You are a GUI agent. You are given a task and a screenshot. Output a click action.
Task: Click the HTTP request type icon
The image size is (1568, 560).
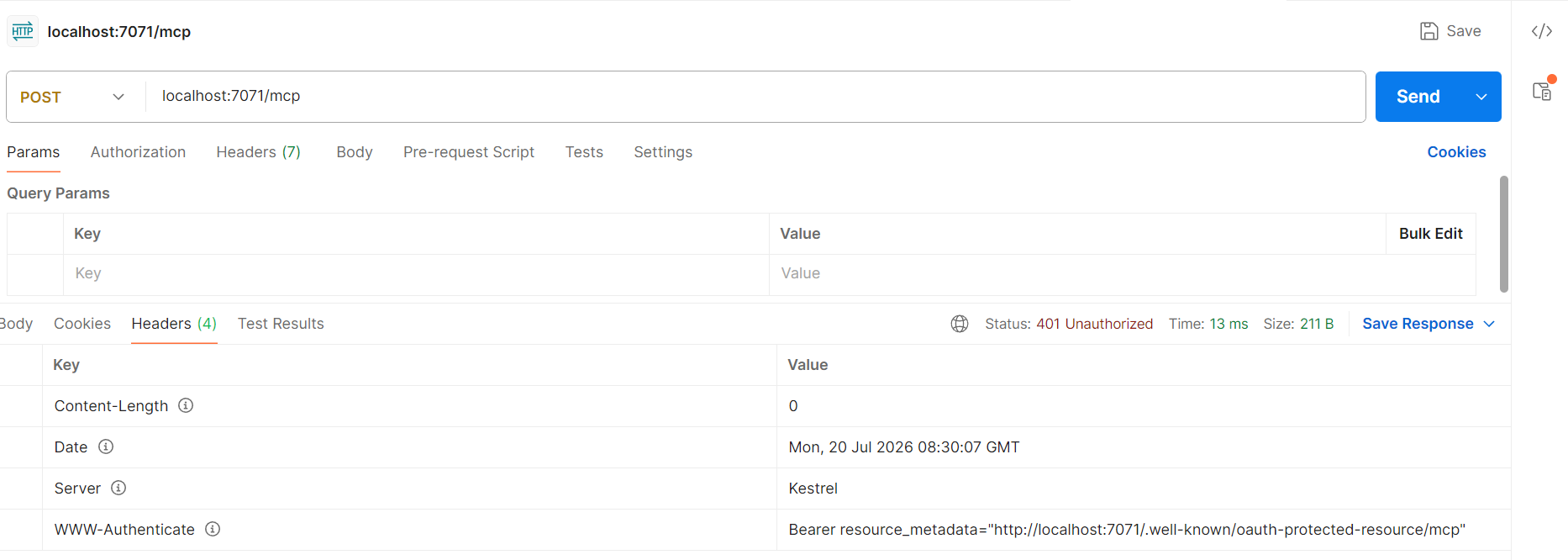click(23, 31)
